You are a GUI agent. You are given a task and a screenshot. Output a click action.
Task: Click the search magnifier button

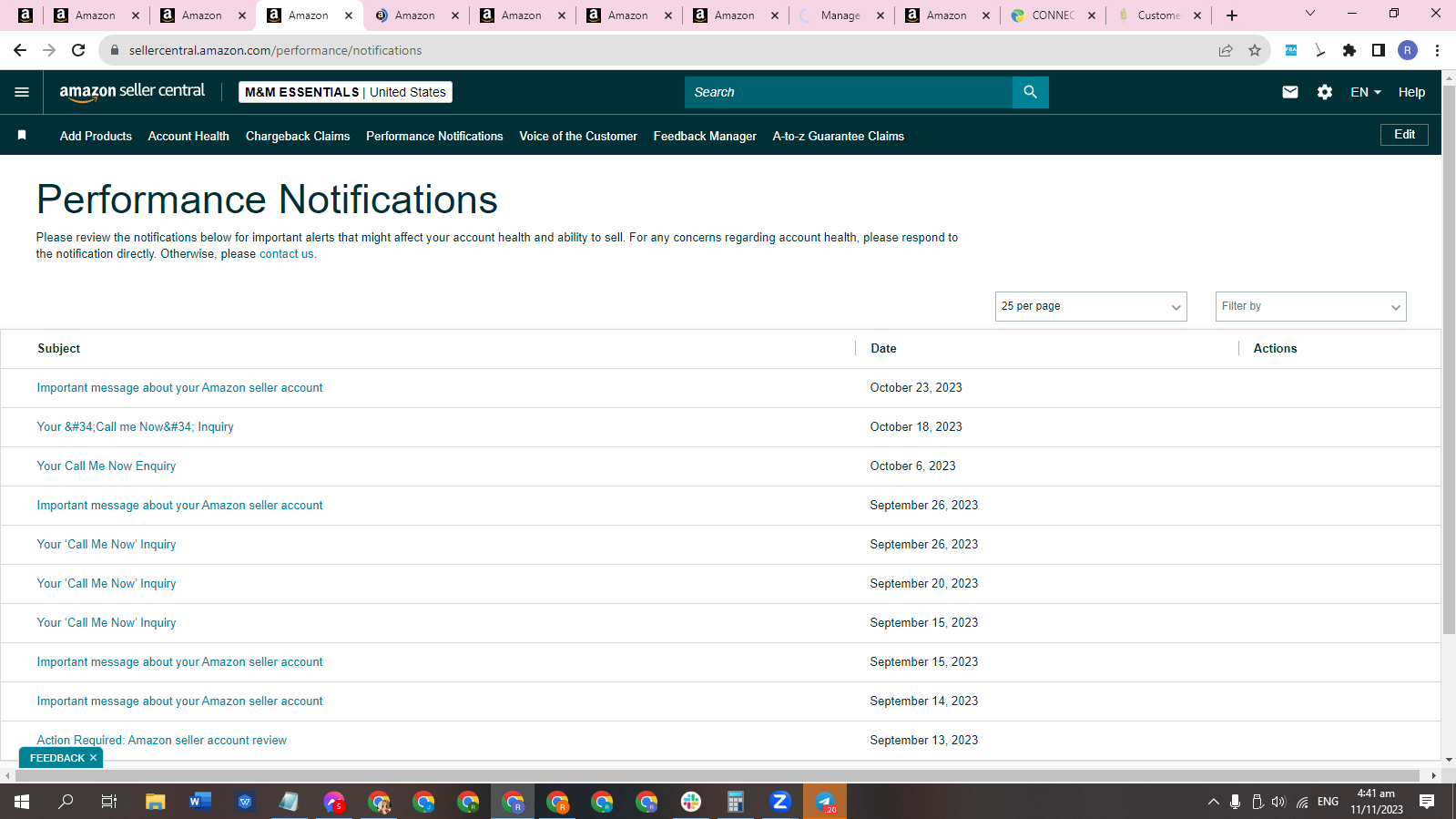[1030, 92]
